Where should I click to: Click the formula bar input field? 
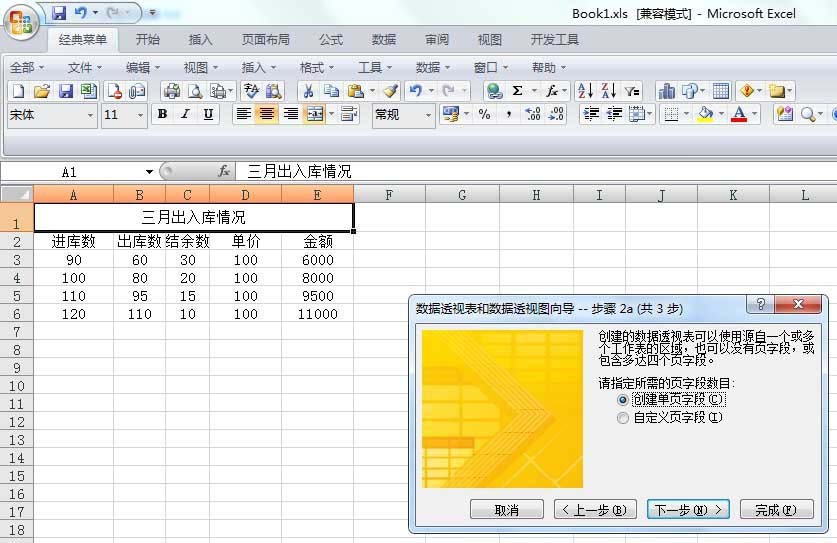click(x=536, y=171)
